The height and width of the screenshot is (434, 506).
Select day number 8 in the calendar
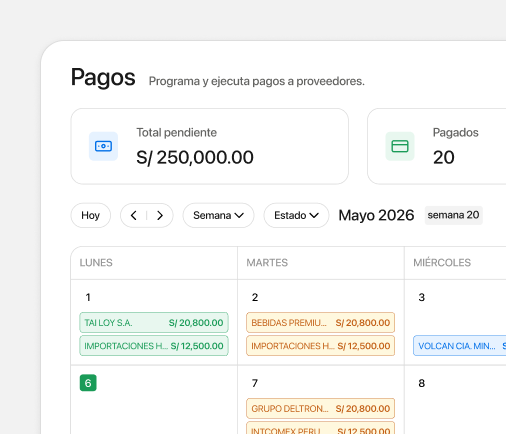422,383
